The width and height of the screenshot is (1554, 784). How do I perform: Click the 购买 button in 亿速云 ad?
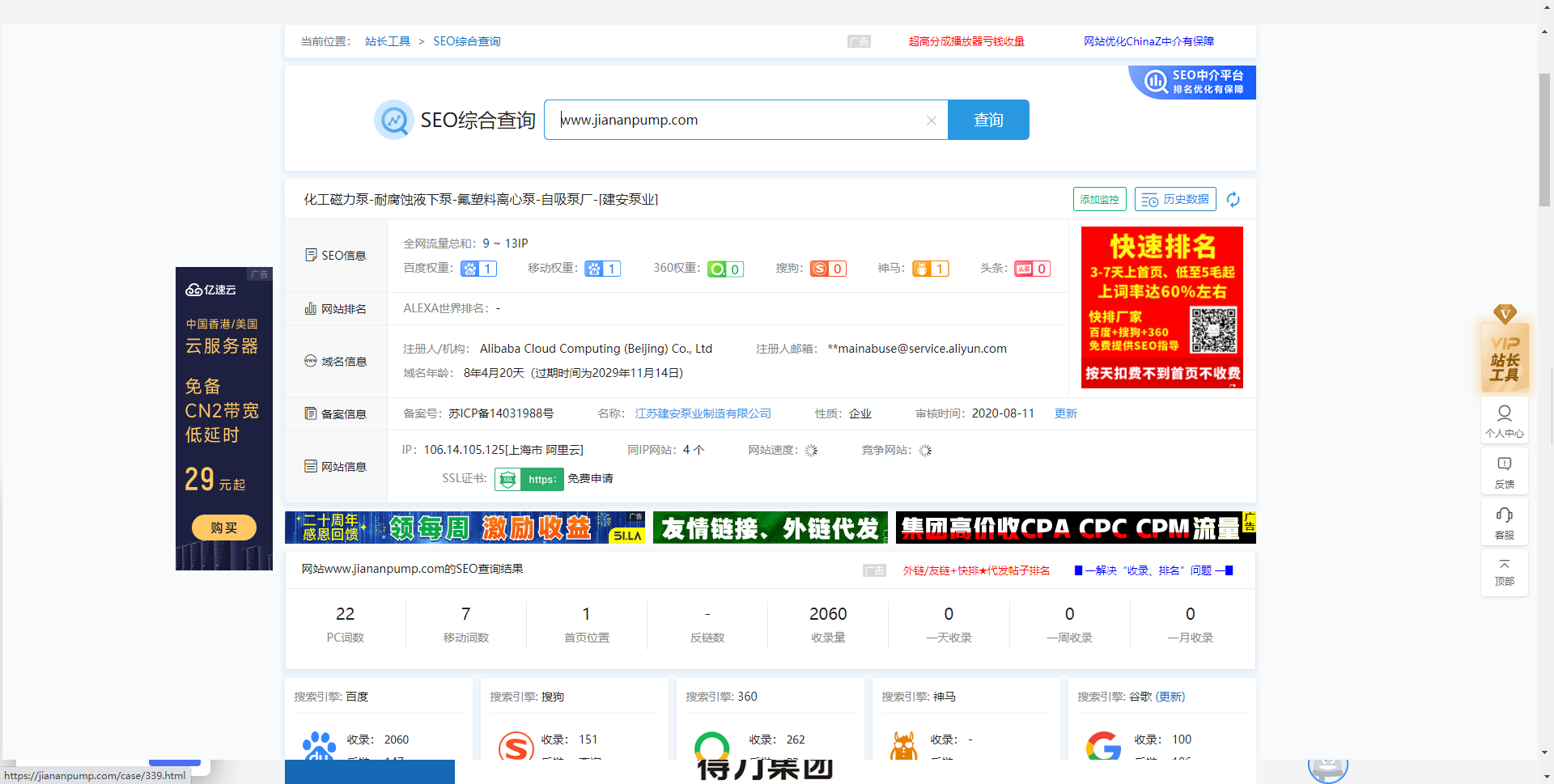pyautogui.click(x=224, y=528)
